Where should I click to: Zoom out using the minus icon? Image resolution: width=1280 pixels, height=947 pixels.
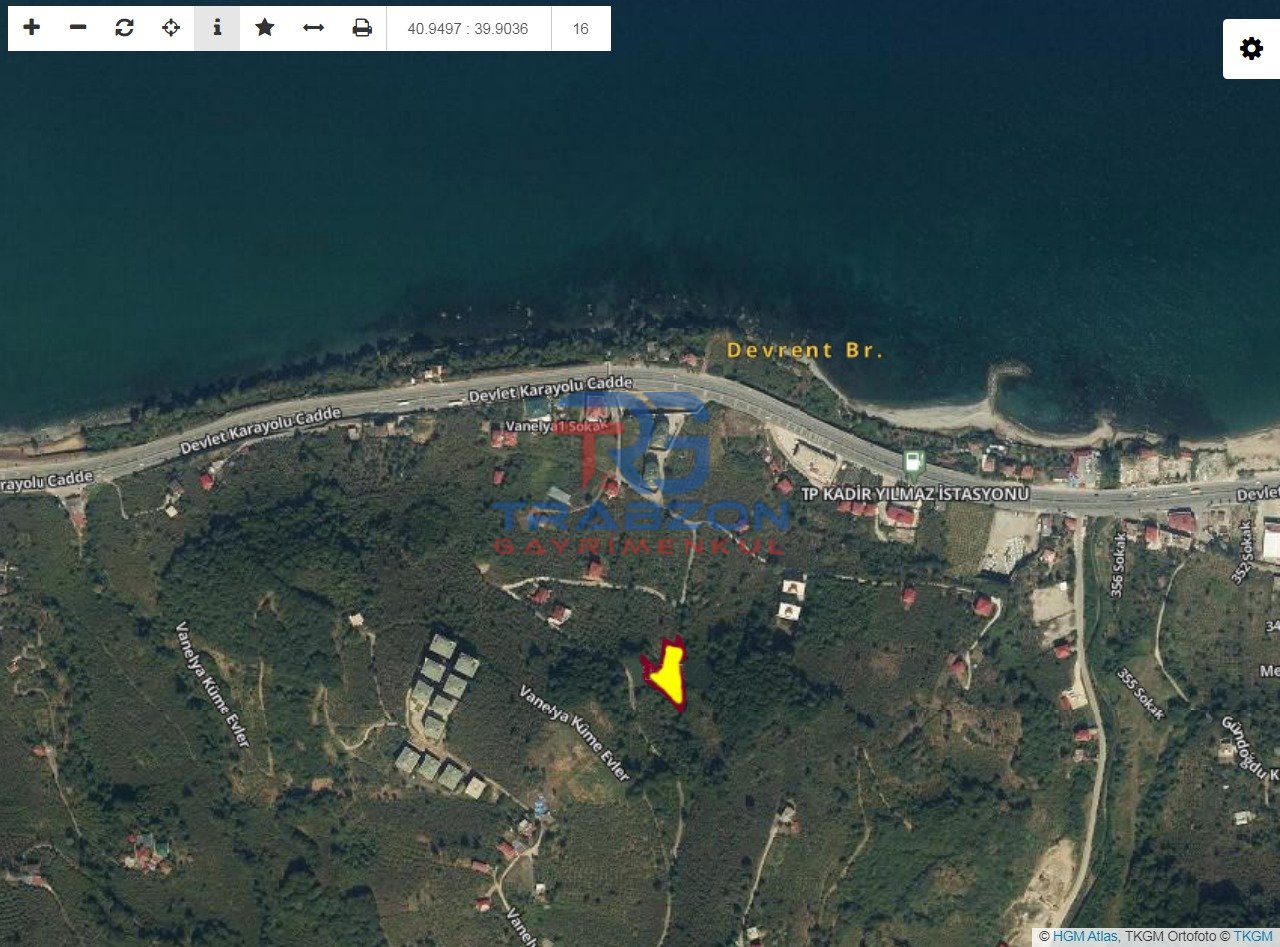point(78,28)
